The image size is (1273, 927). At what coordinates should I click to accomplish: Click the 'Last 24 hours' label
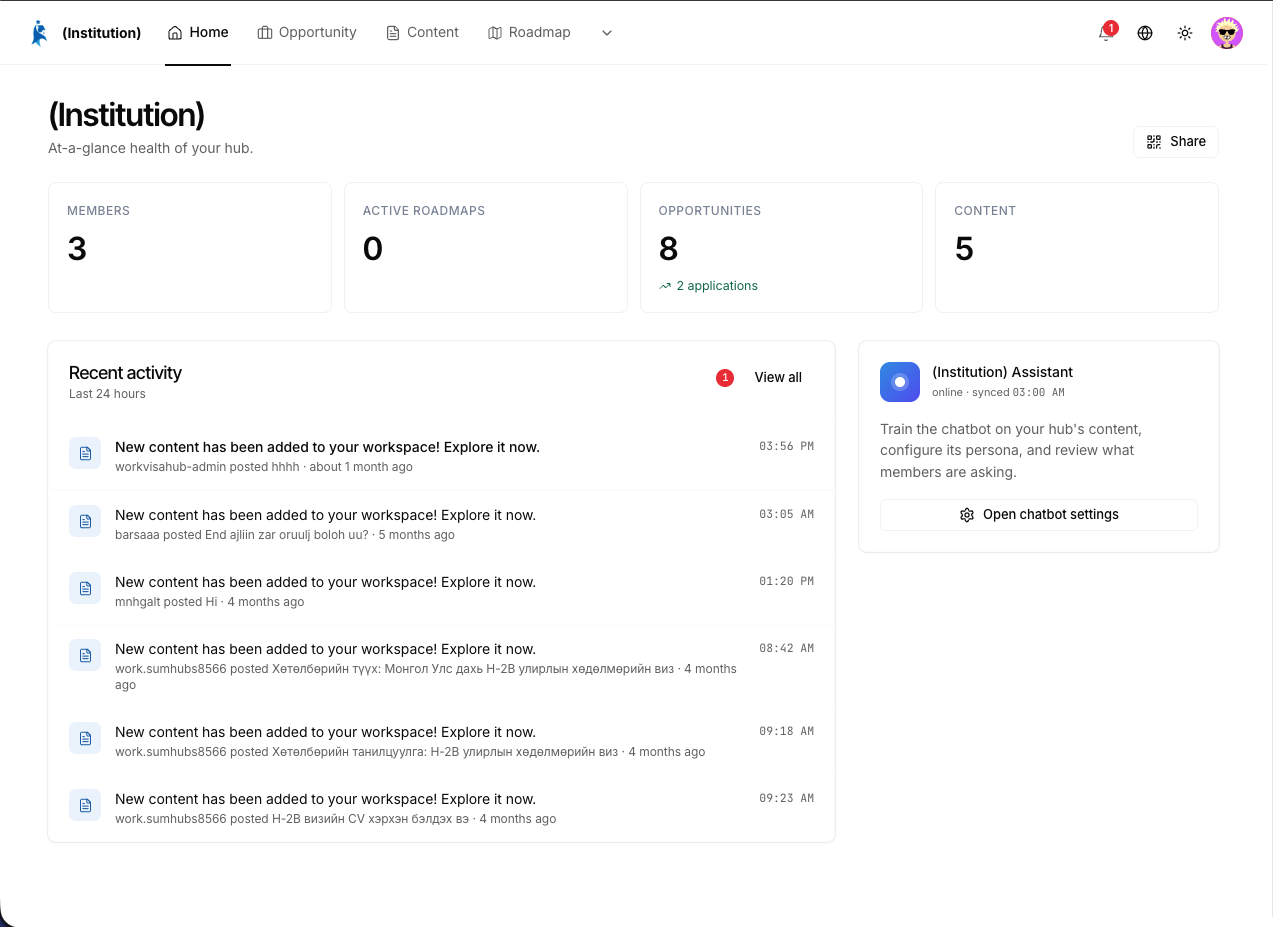click(x=107, y=394)
